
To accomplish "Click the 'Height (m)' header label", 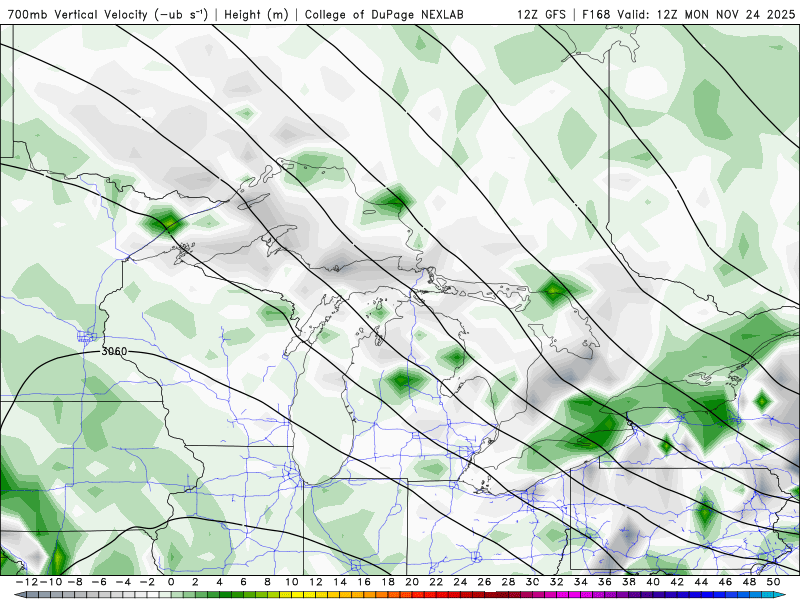I will click(256, 15).
